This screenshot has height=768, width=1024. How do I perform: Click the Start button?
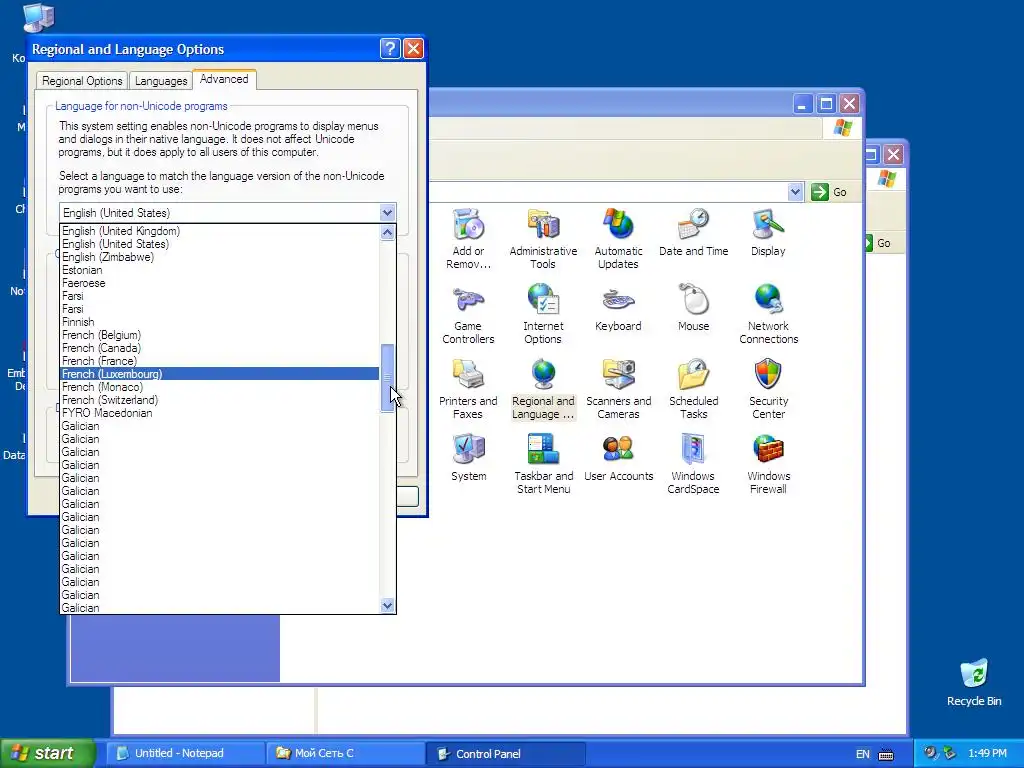(47, 754)
